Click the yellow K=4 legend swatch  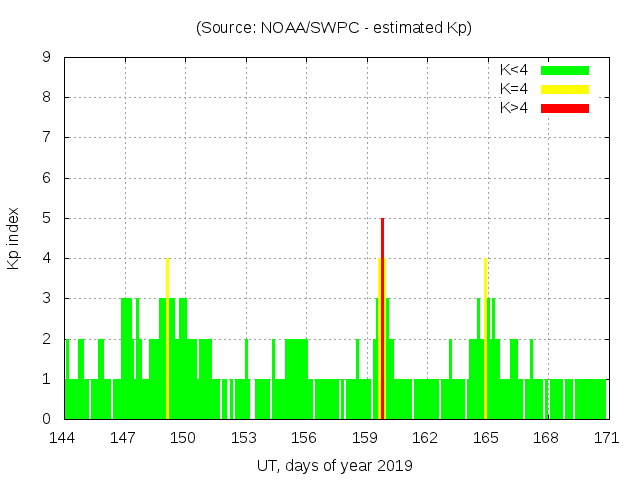[x=565, y=89]
